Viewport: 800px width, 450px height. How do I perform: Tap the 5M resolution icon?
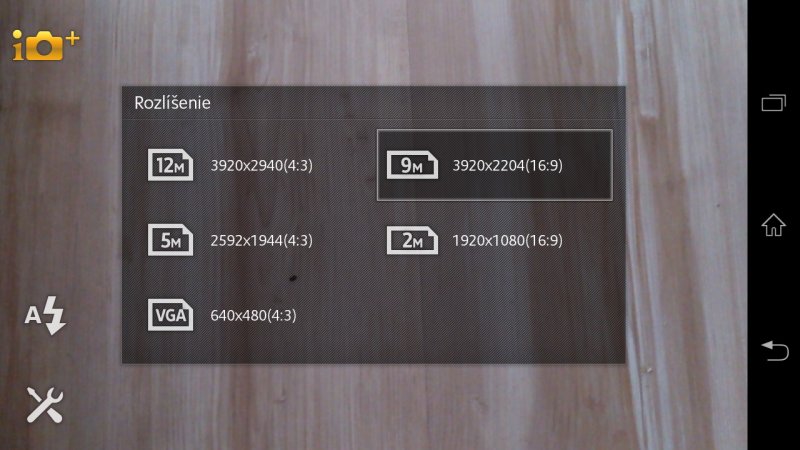tap(170, 240)
